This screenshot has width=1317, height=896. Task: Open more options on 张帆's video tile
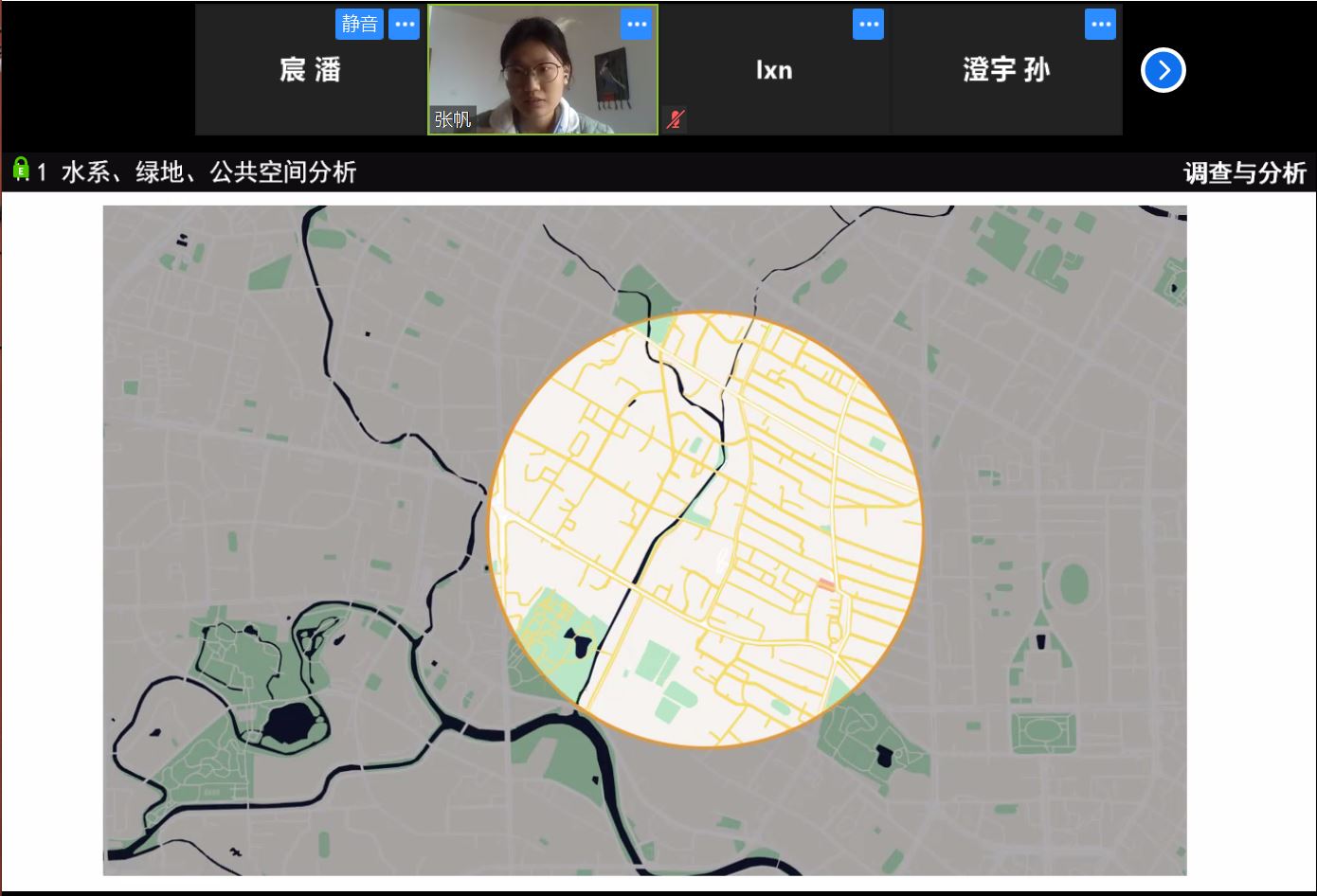point(637,25)
